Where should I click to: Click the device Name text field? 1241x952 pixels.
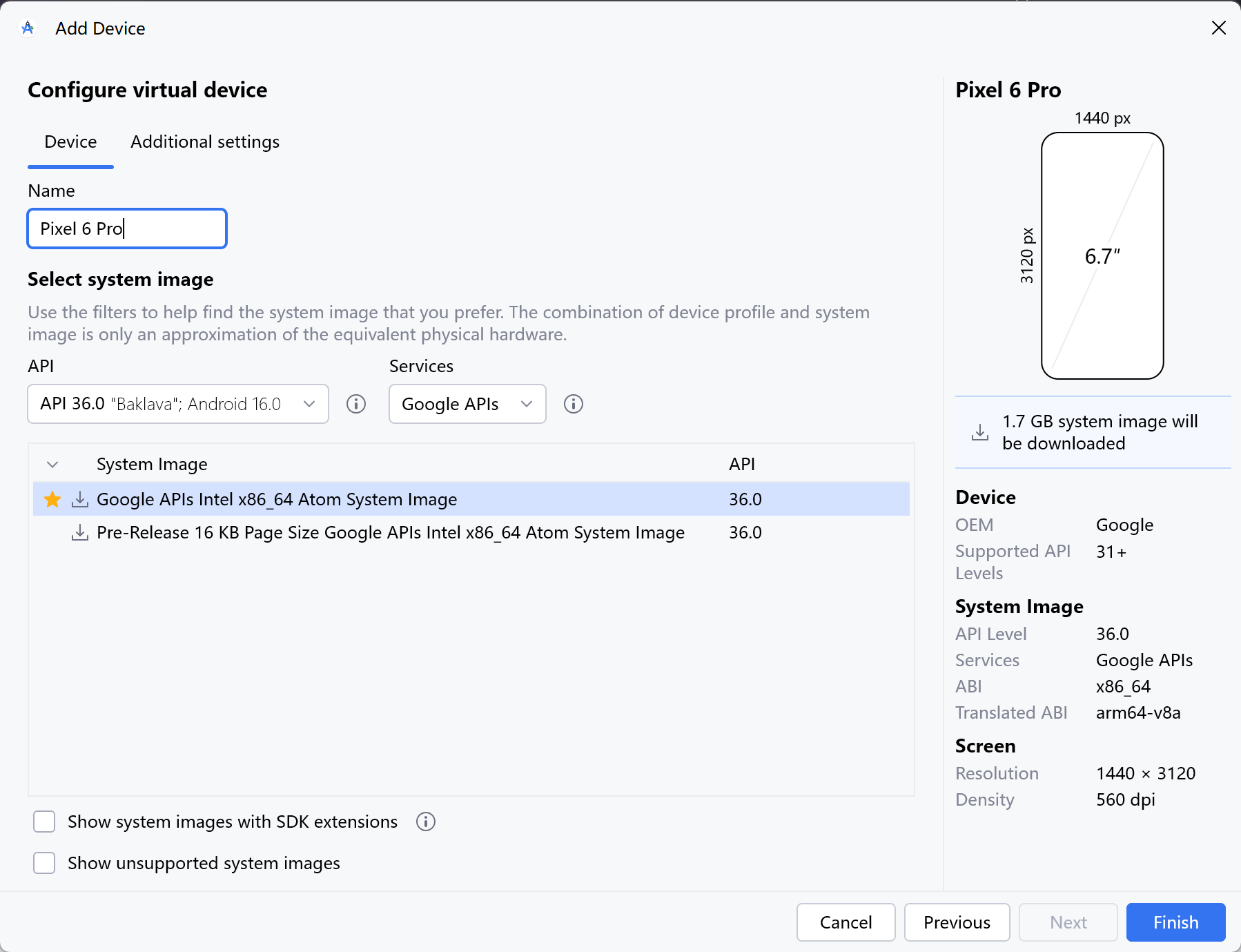coord(127,229)
